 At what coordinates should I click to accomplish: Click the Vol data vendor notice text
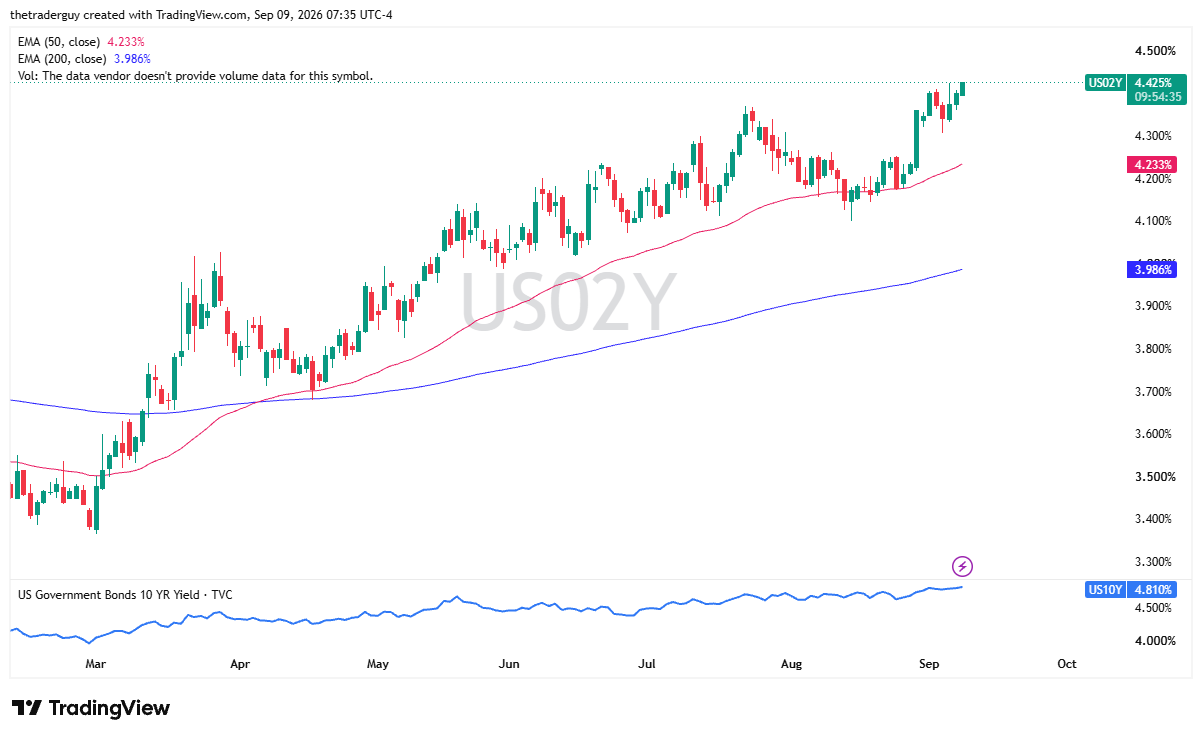(x=195, y=76)
